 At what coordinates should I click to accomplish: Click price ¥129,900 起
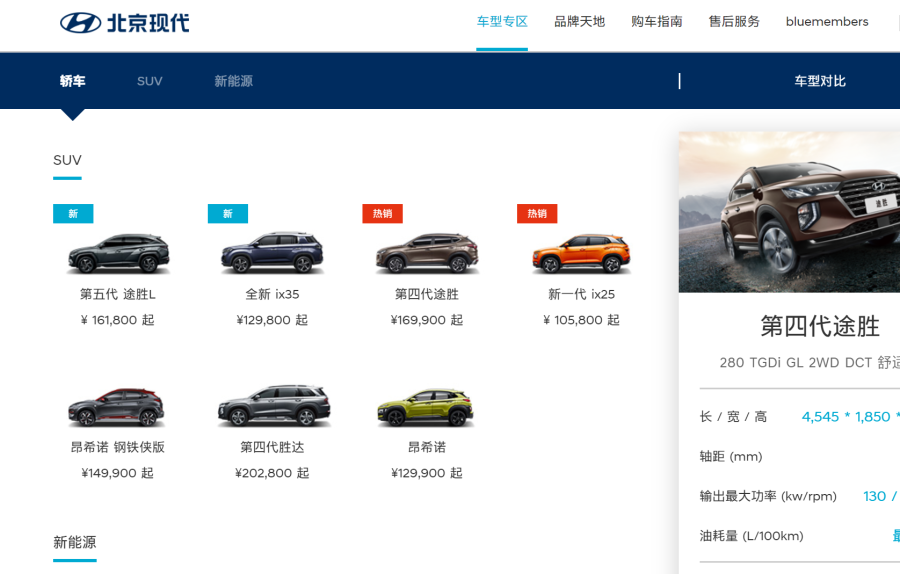(427, 473)
